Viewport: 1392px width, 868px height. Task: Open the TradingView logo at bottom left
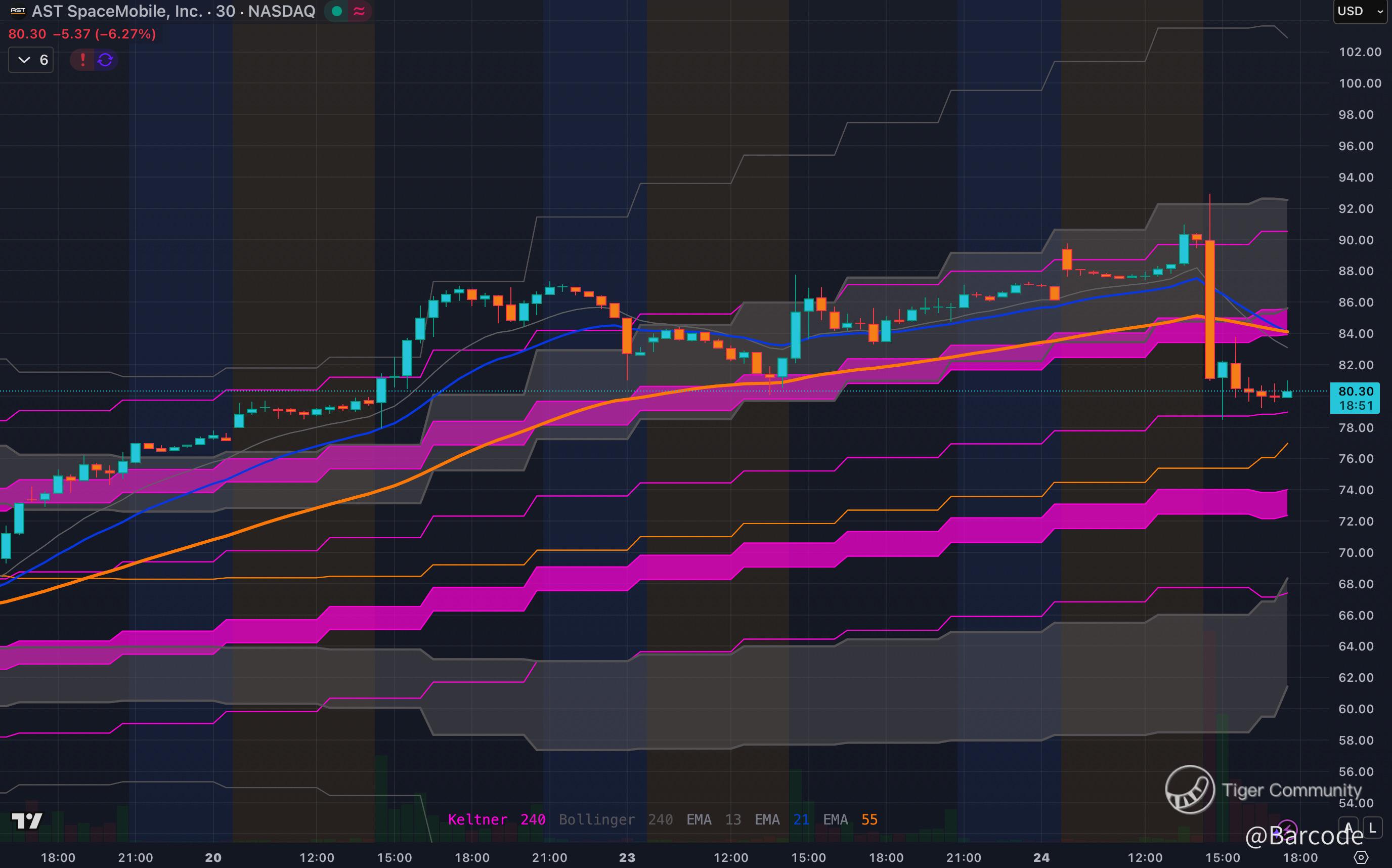[x=27, y=821]
